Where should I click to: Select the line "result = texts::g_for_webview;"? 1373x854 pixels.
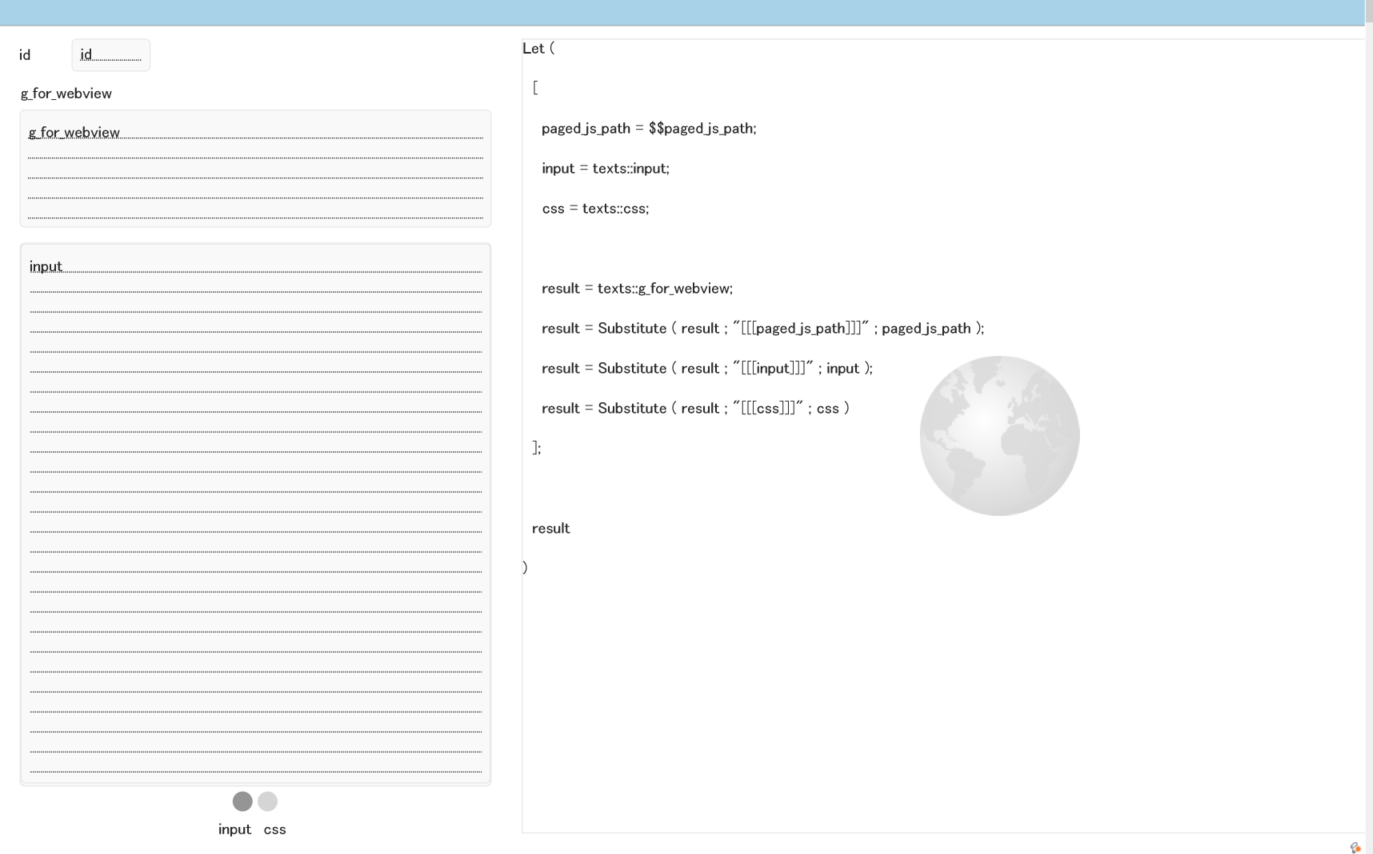(x=636, y=288)
